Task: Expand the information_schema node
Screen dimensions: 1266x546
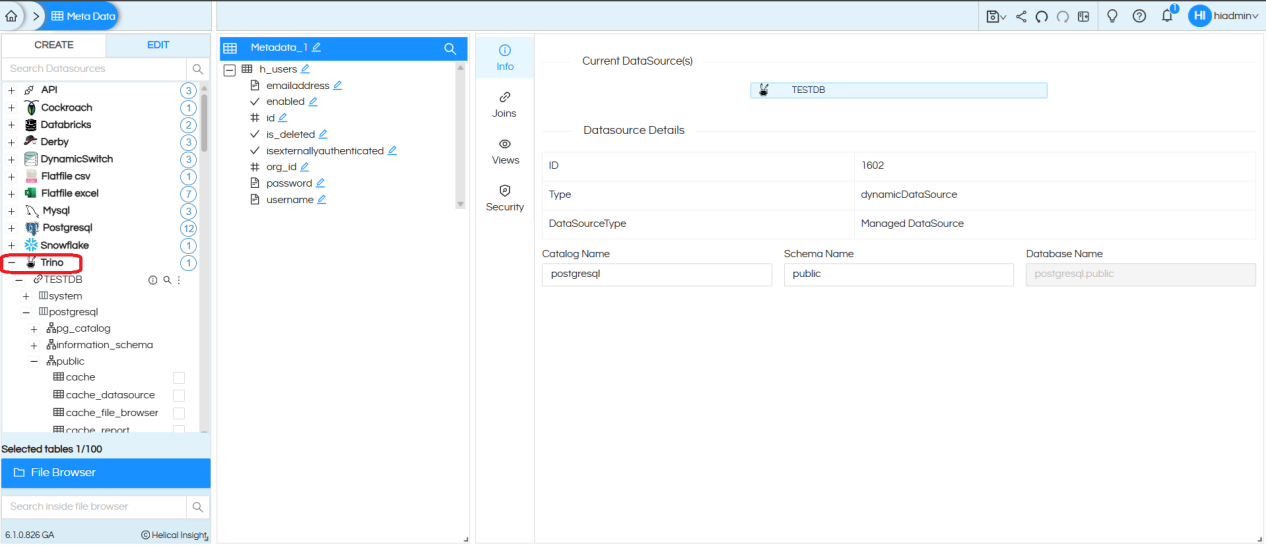Action: [34, 345]
